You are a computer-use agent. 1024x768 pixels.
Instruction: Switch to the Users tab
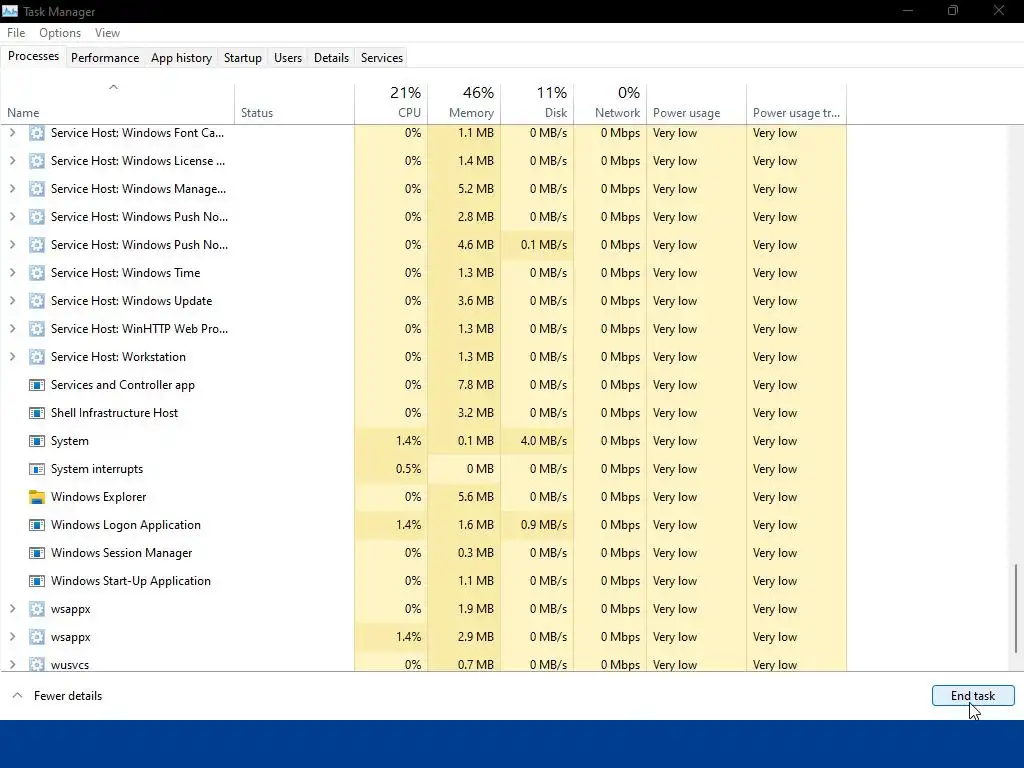(x=288, y=57)
